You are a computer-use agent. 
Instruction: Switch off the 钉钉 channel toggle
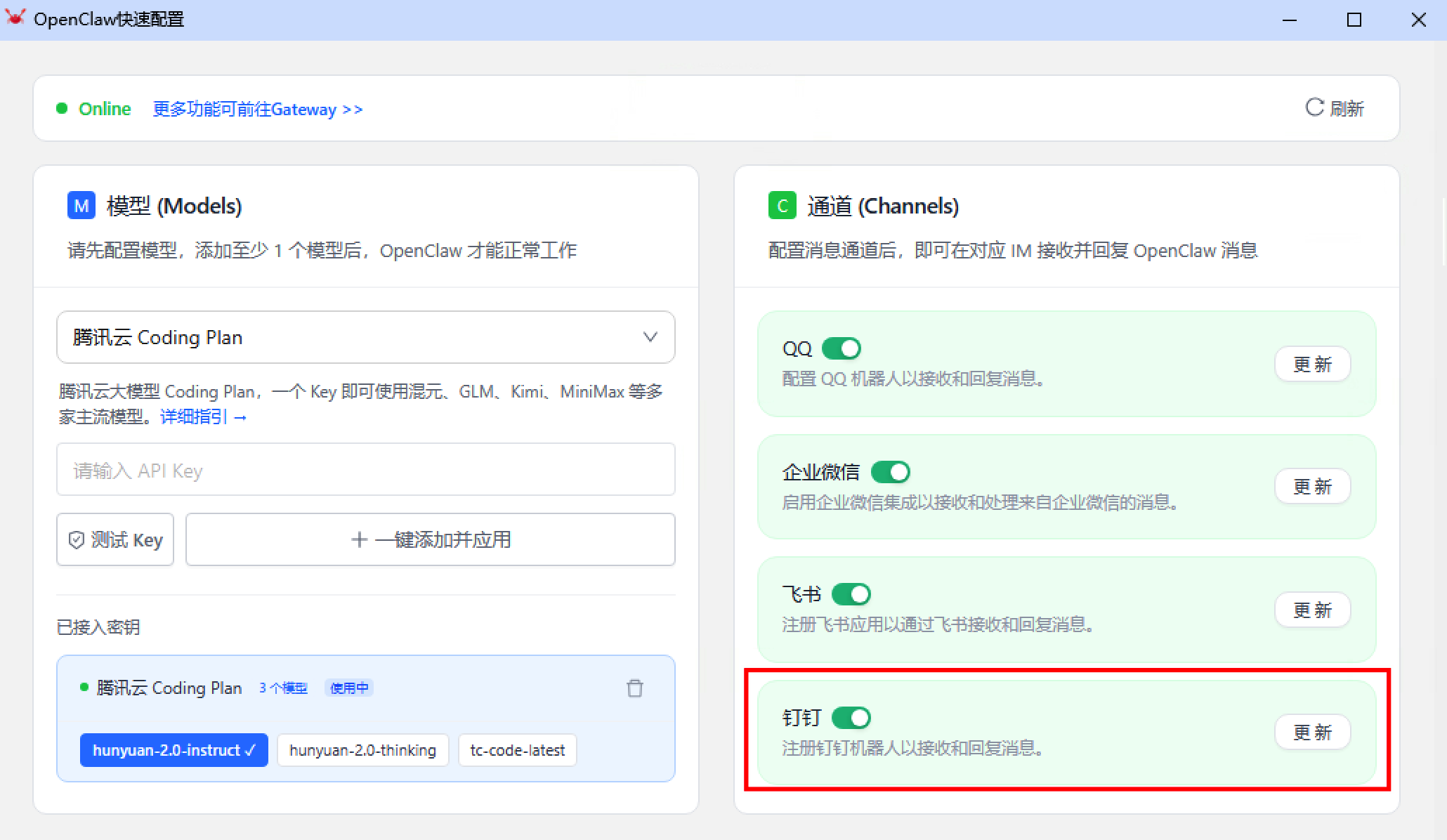tap(851, 718)
